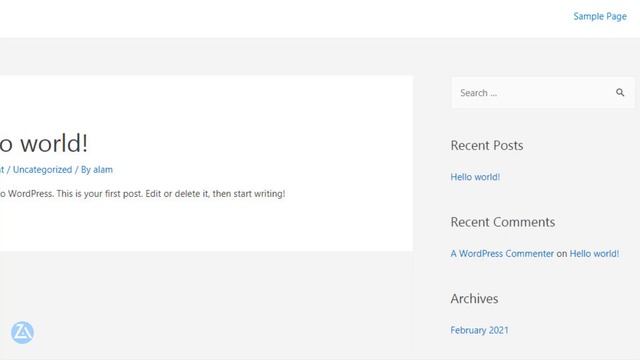Image resolution: width=640 pixels, height=360 pixels.
Task: View posts by author alam
Action: coord(103,169)
